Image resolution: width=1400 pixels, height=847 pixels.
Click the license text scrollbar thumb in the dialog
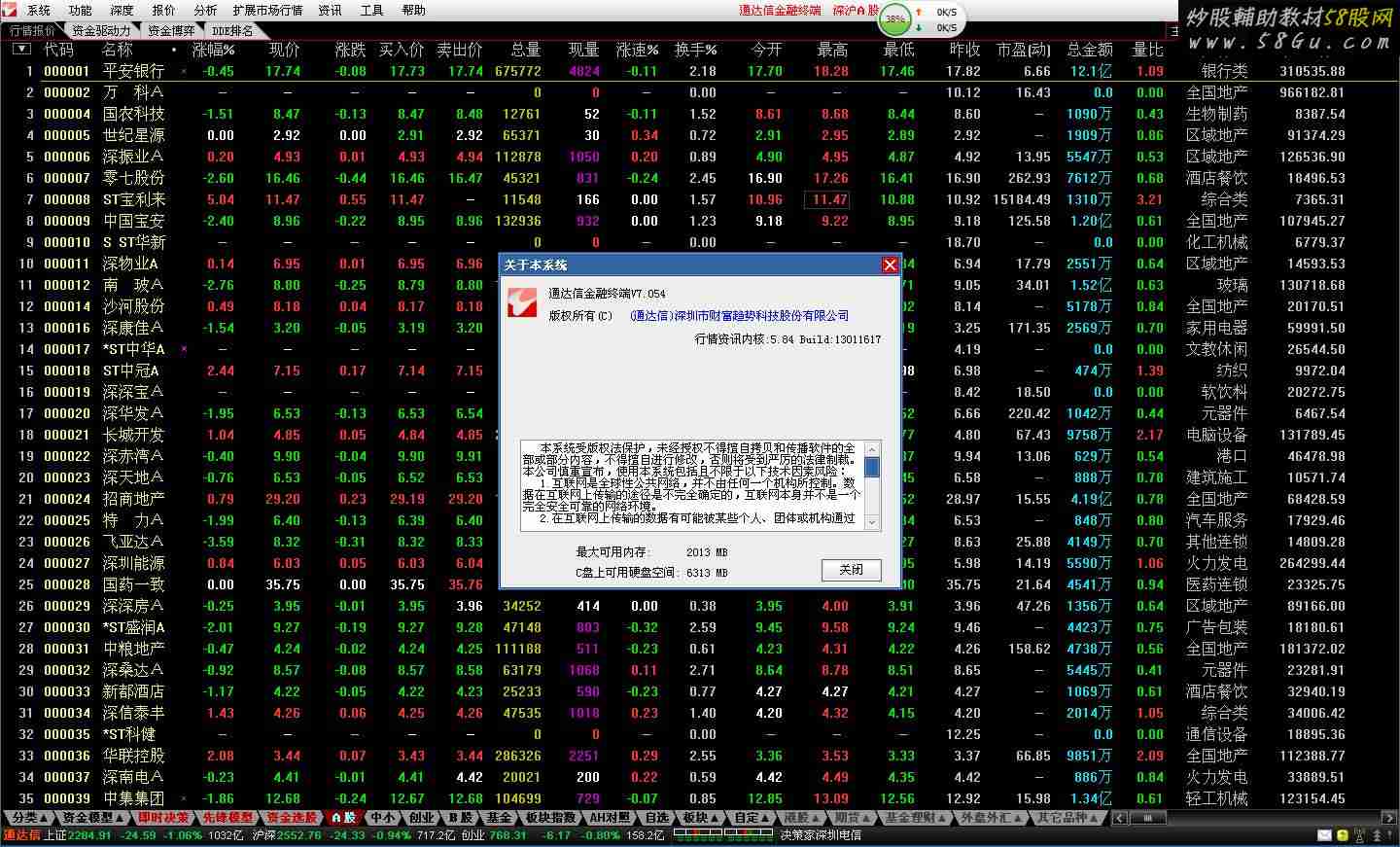point(872,468)
